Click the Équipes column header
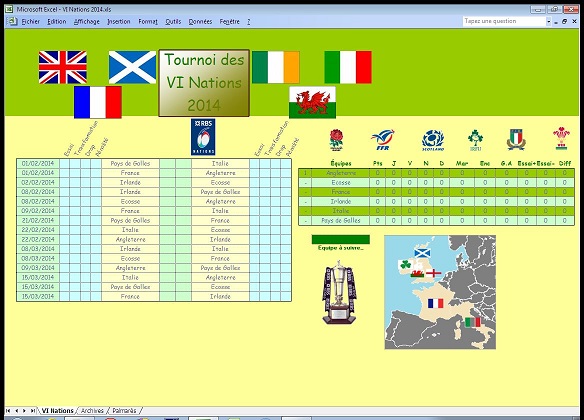 tap(341, 163)
